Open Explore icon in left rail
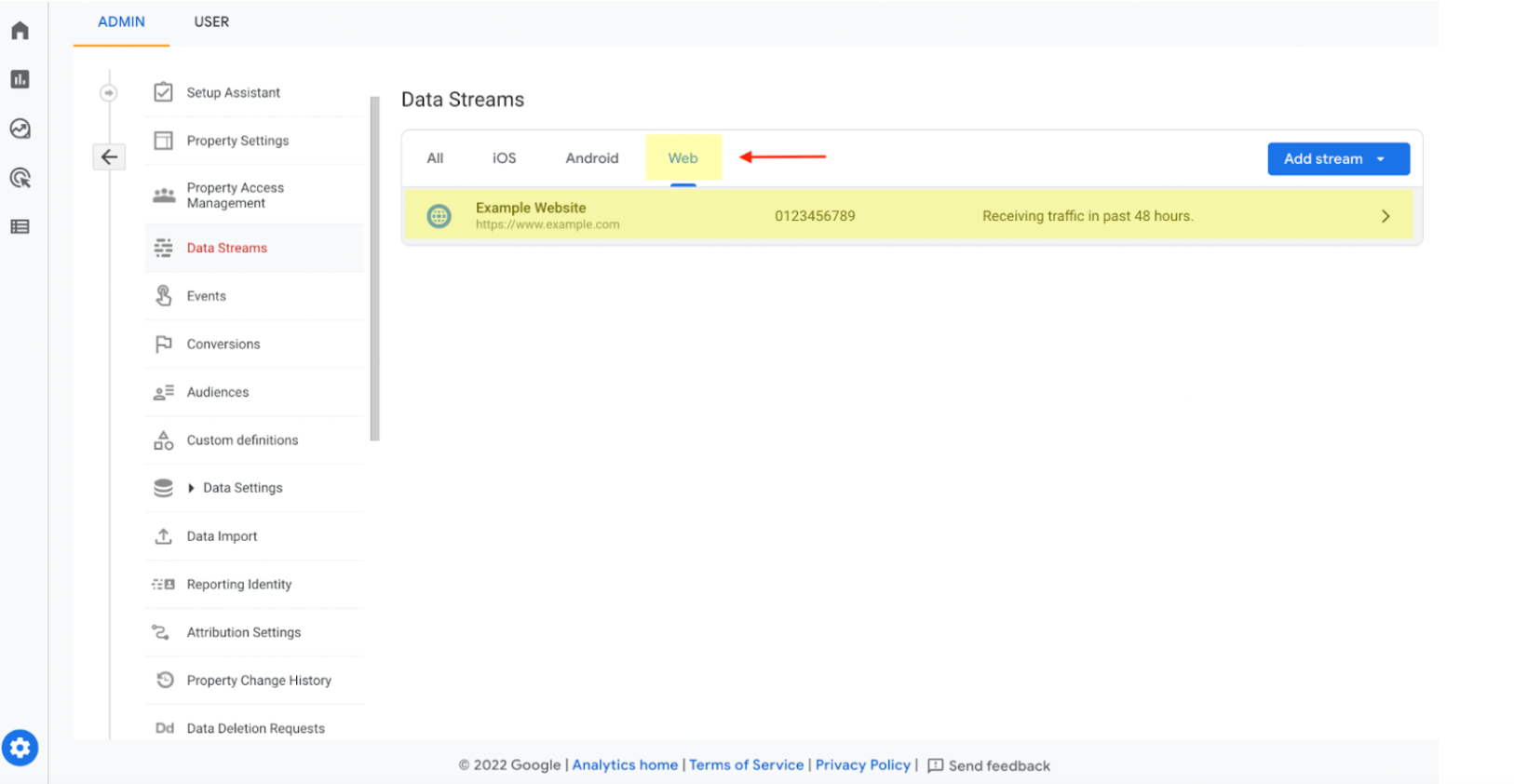 20,128
